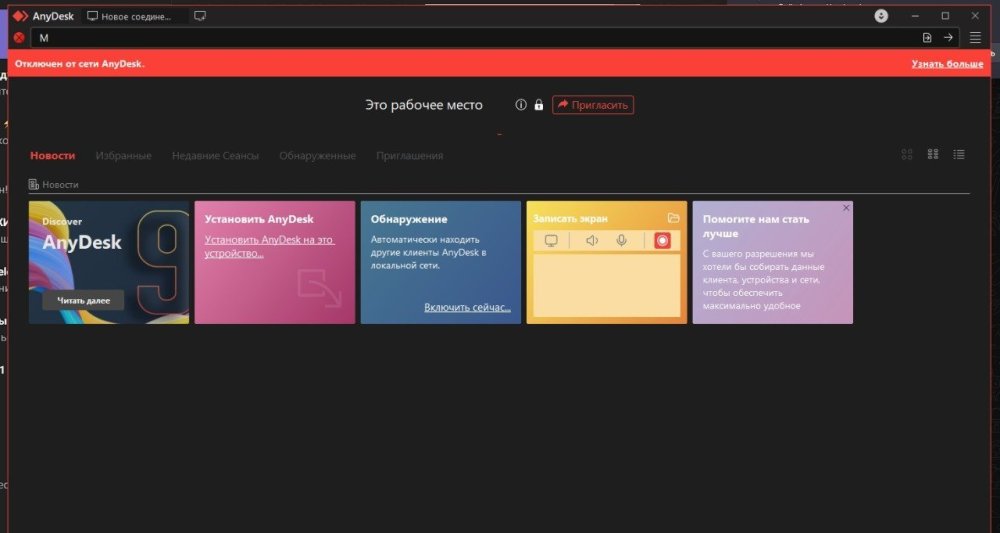
Task: Switch to list view
Action: [x=959, y=154]
